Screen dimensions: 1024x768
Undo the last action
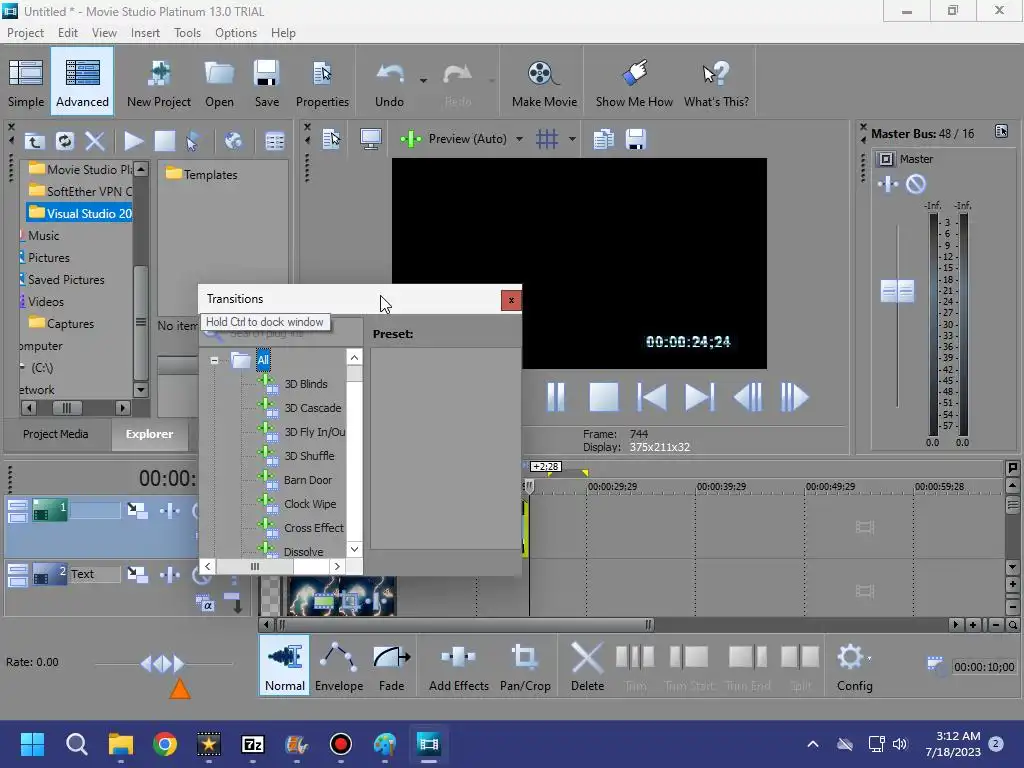tap(389, 82)
